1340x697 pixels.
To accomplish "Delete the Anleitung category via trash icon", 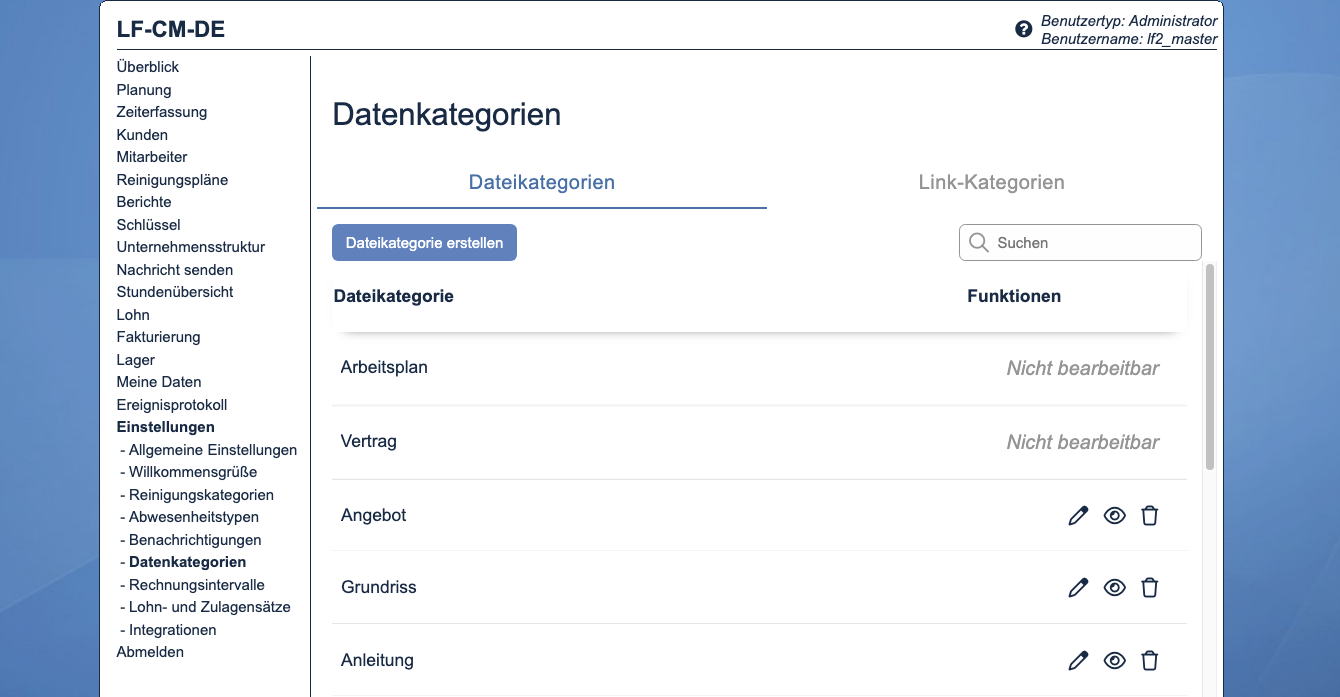I will tap(1149, 660).
